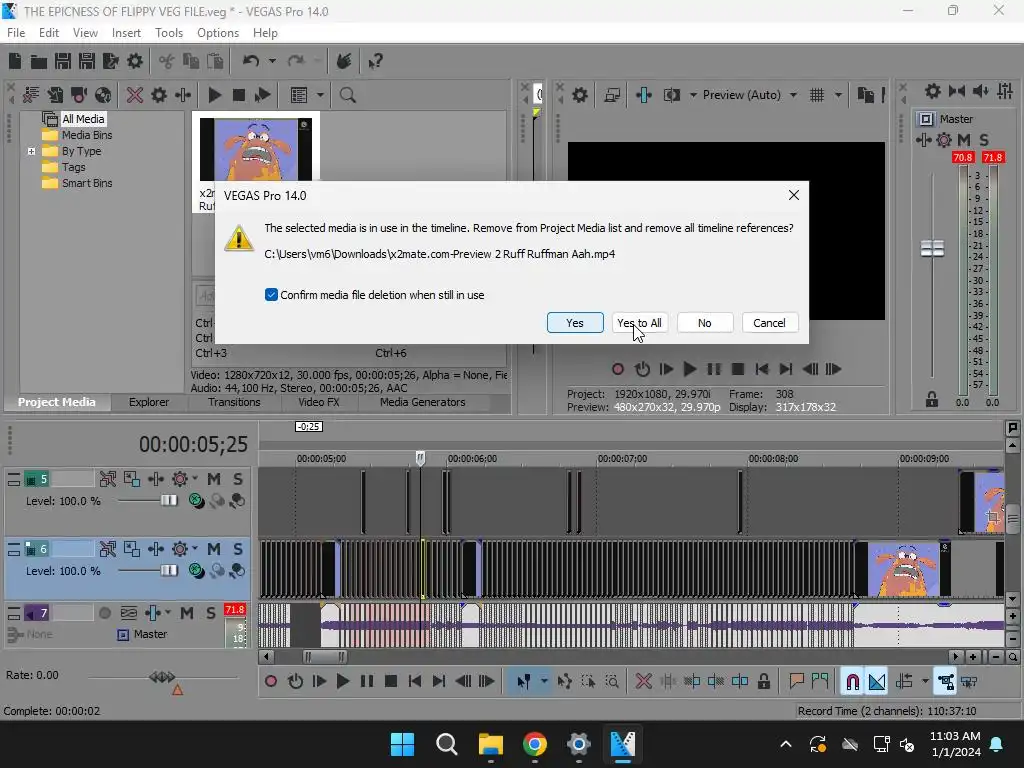Toggle Master fader lock icon
The image size is (1024, 768).
coord(932,399)
